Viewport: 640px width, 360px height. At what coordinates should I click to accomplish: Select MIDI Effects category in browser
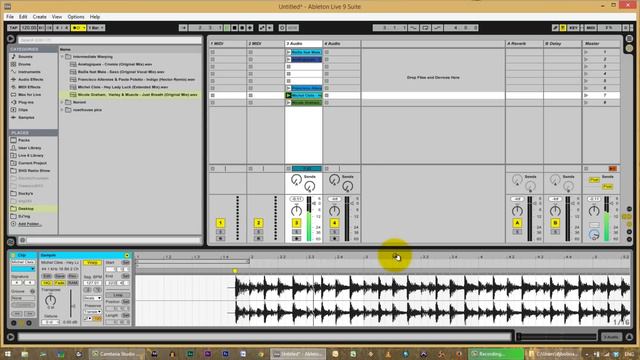tap(29, 87)
